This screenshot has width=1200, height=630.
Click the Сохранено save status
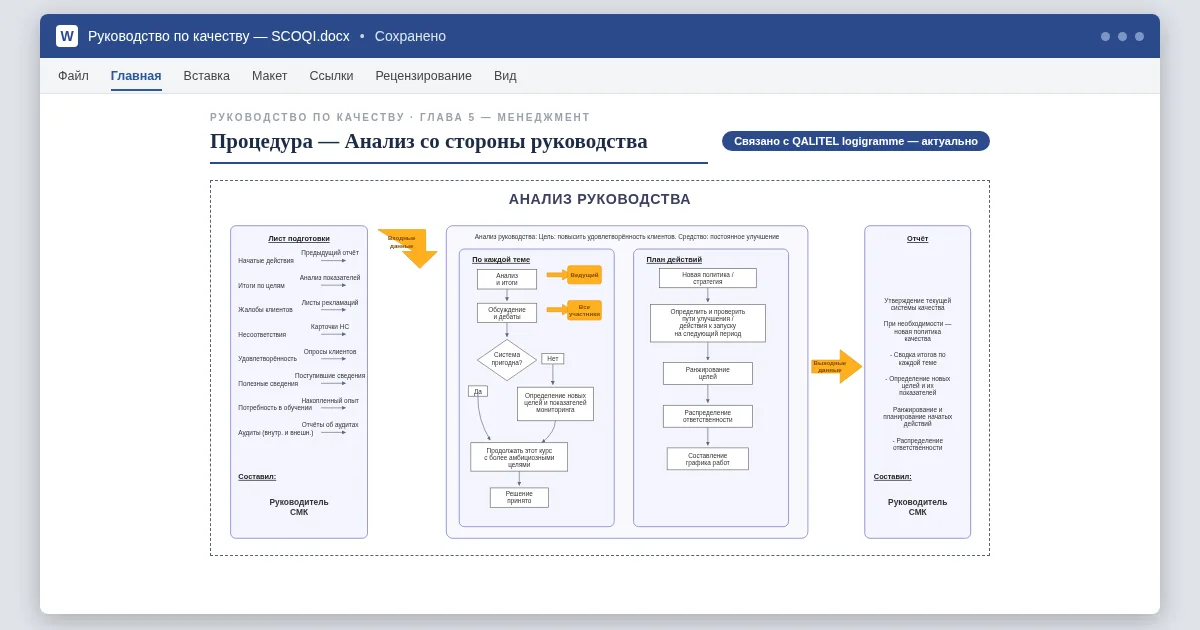click(x=410, y=36)
